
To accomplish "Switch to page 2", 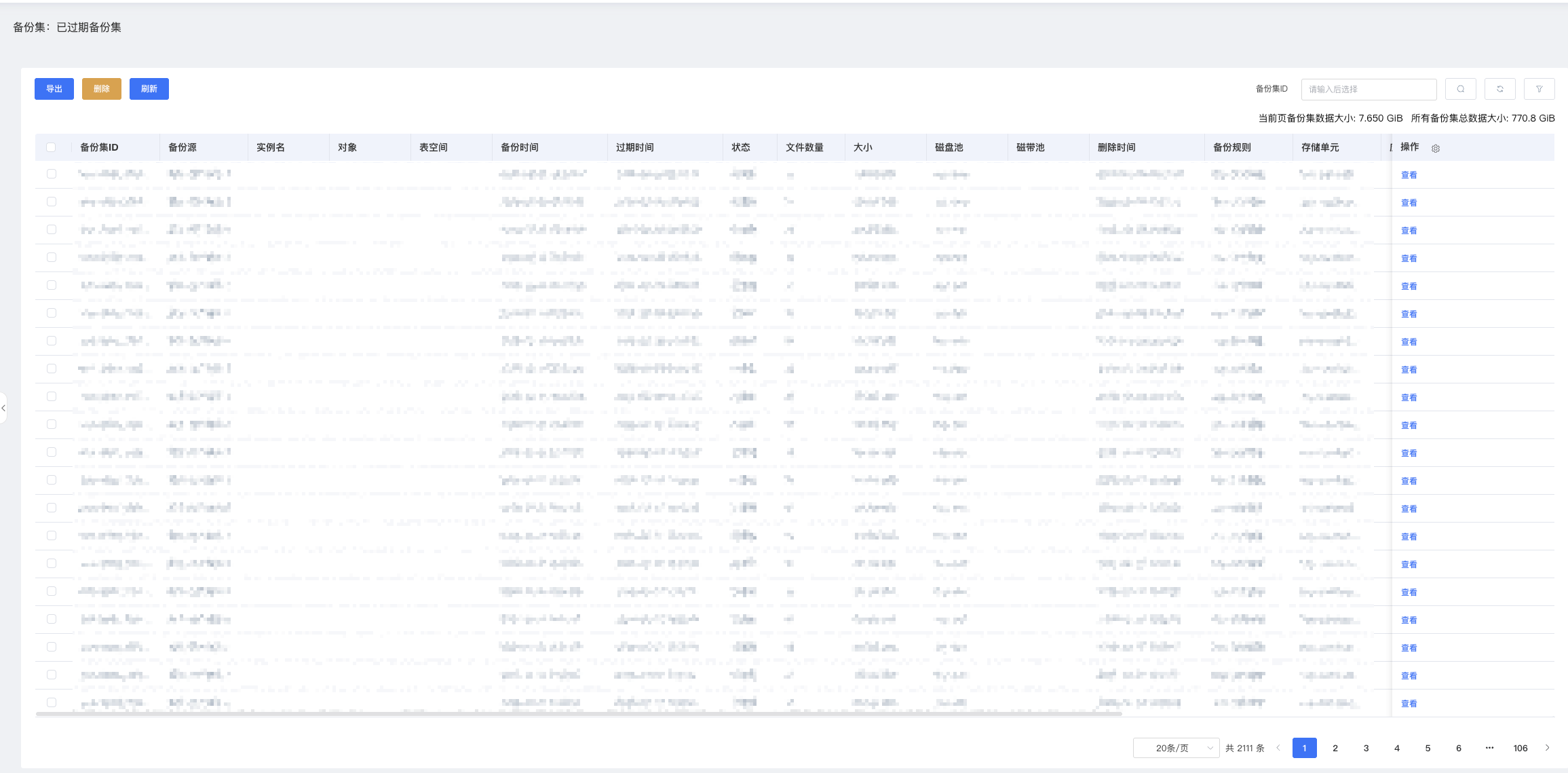I will pyautogui.click(x=1335, y=748).
